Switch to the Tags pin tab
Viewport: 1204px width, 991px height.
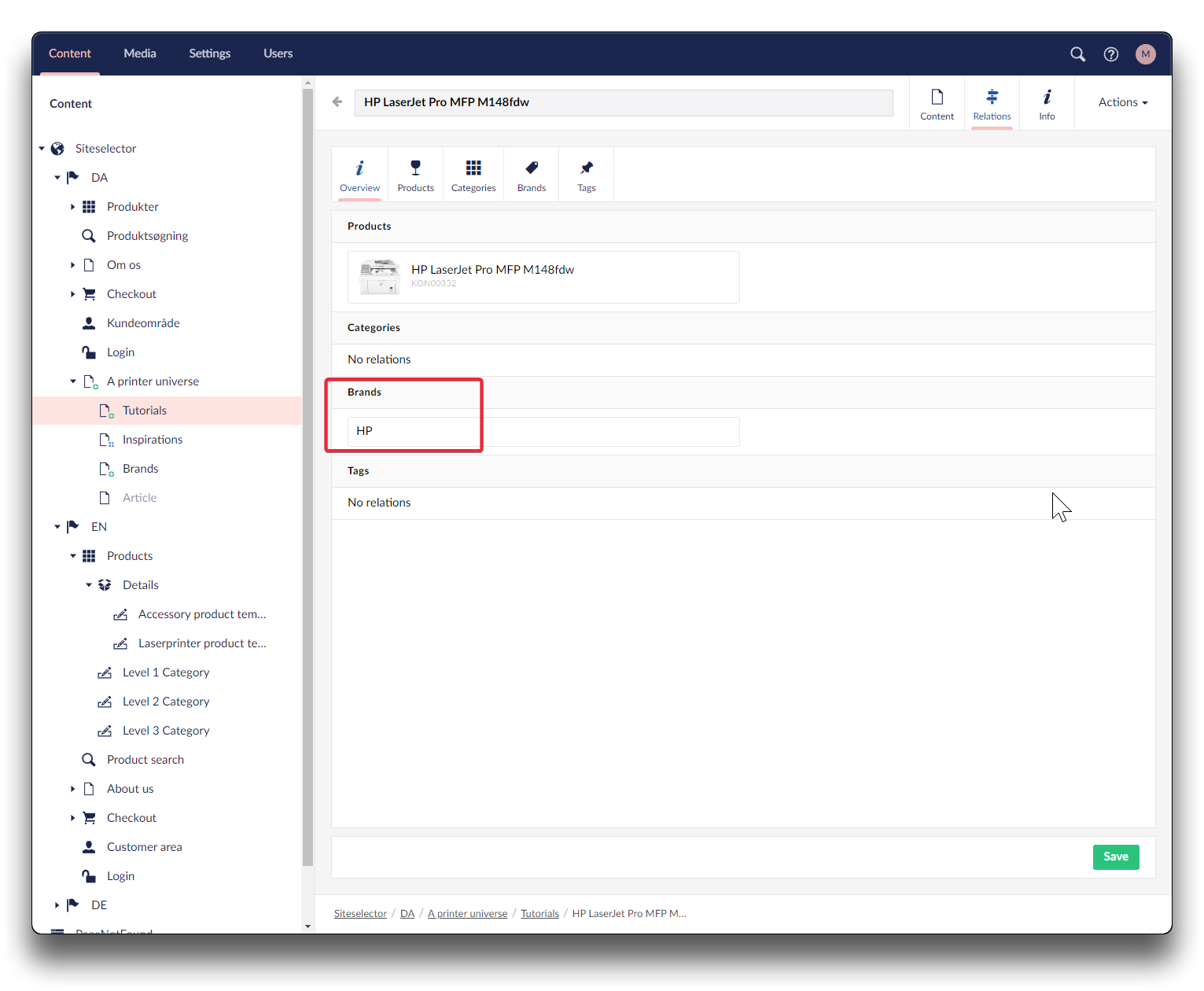click(x=586, y=175)
